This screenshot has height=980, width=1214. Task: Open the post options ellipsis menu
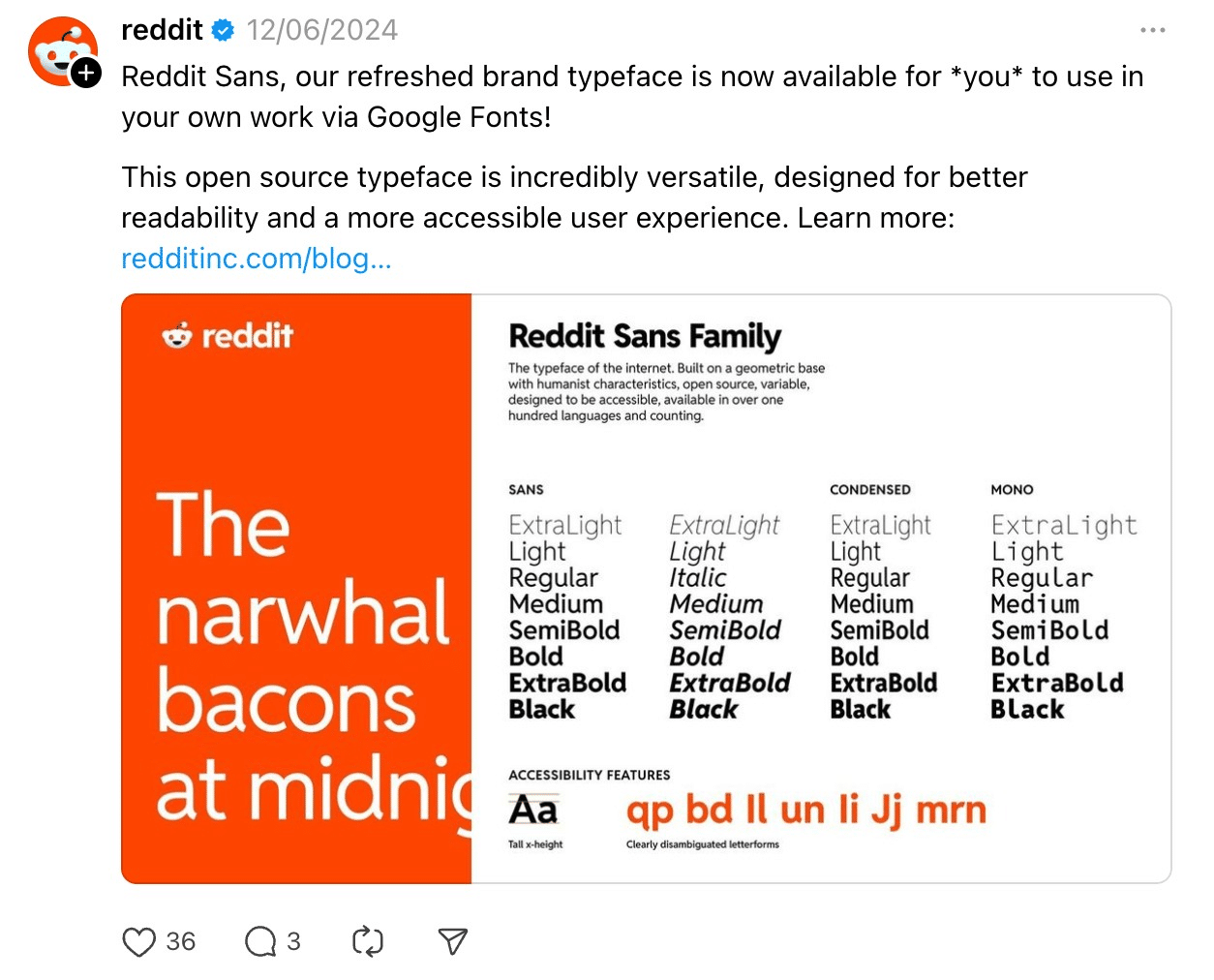[x=1152, y=29]
